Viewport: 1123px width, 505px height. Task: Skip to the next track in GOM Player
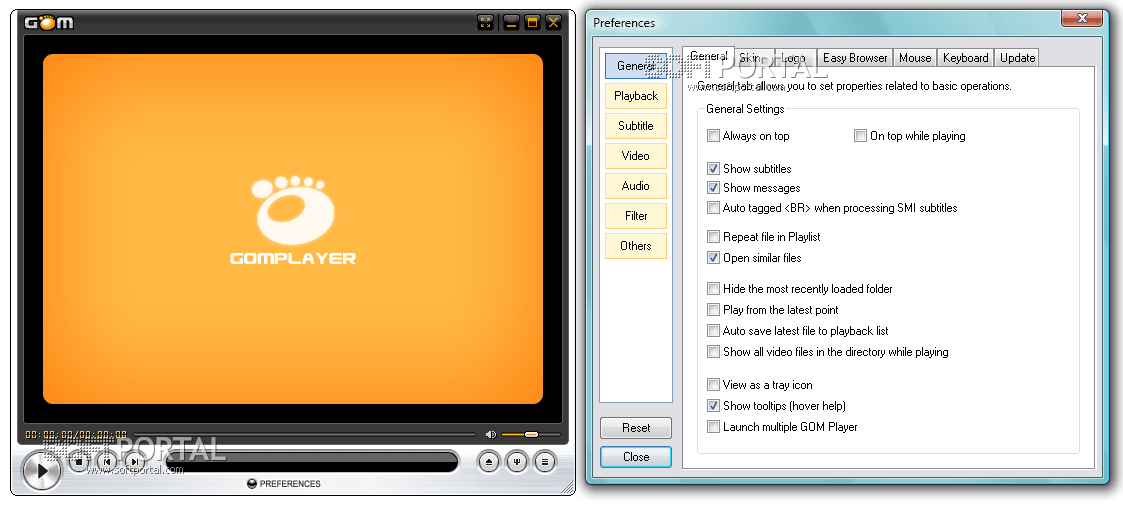(x=135, y=462)
